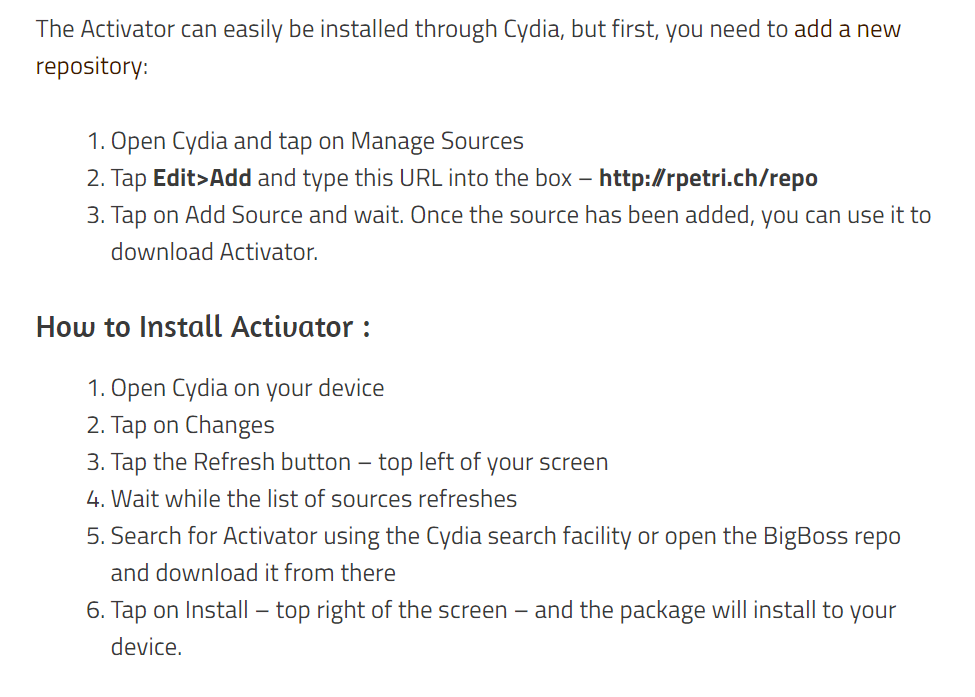Click the words "Manage Sources" in step one
975x697 pixels.
coord(437,141)
